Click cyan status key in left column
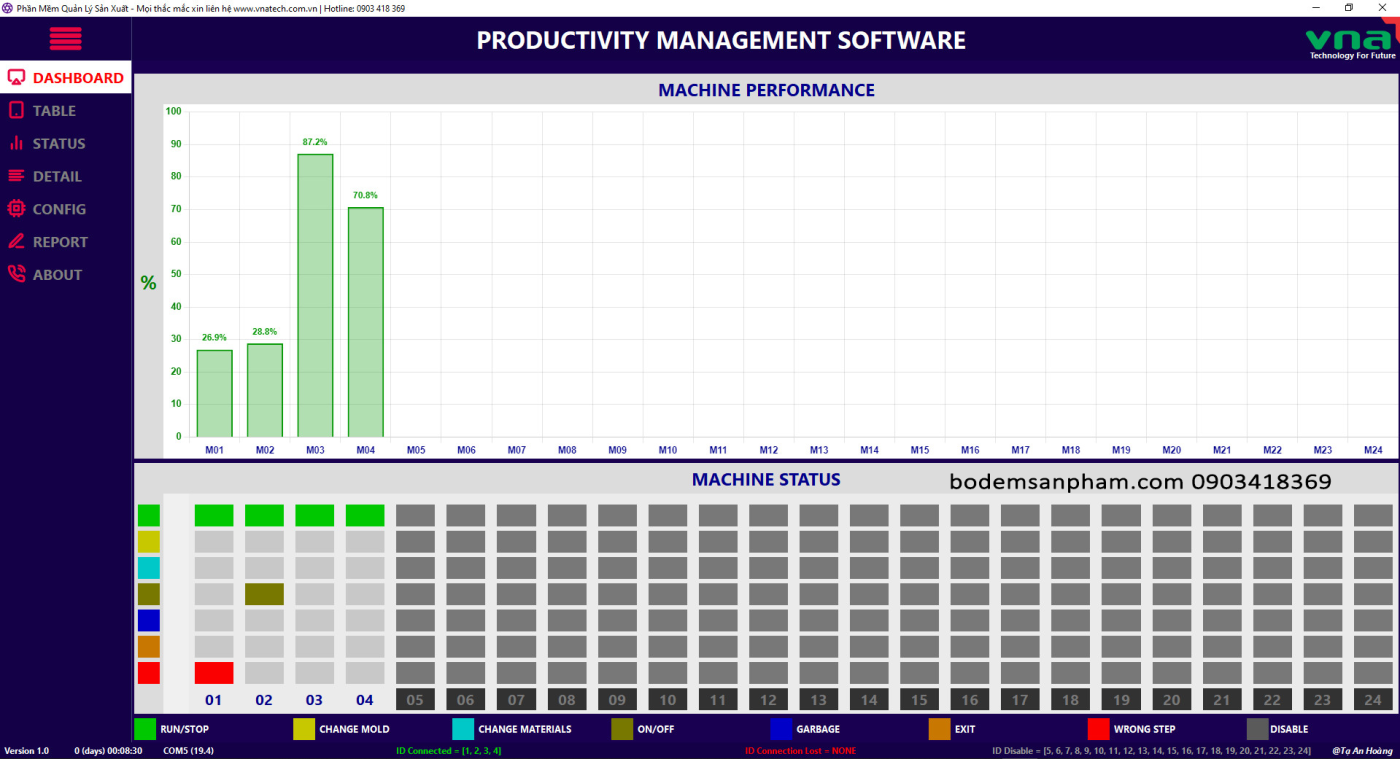 (148, 568)
